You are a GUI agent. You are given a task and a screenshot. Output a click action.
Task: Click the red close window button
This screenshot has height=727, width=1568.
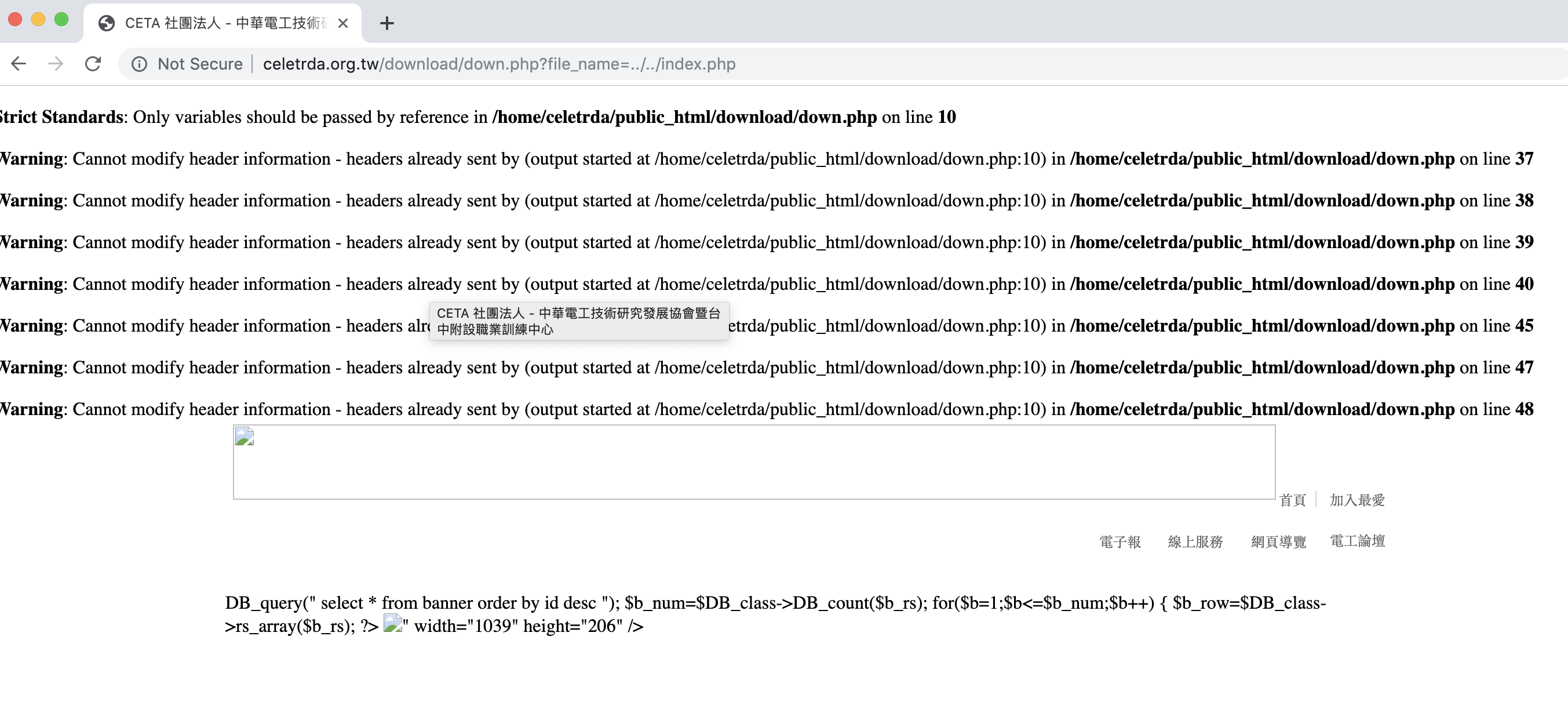[15, 20]
